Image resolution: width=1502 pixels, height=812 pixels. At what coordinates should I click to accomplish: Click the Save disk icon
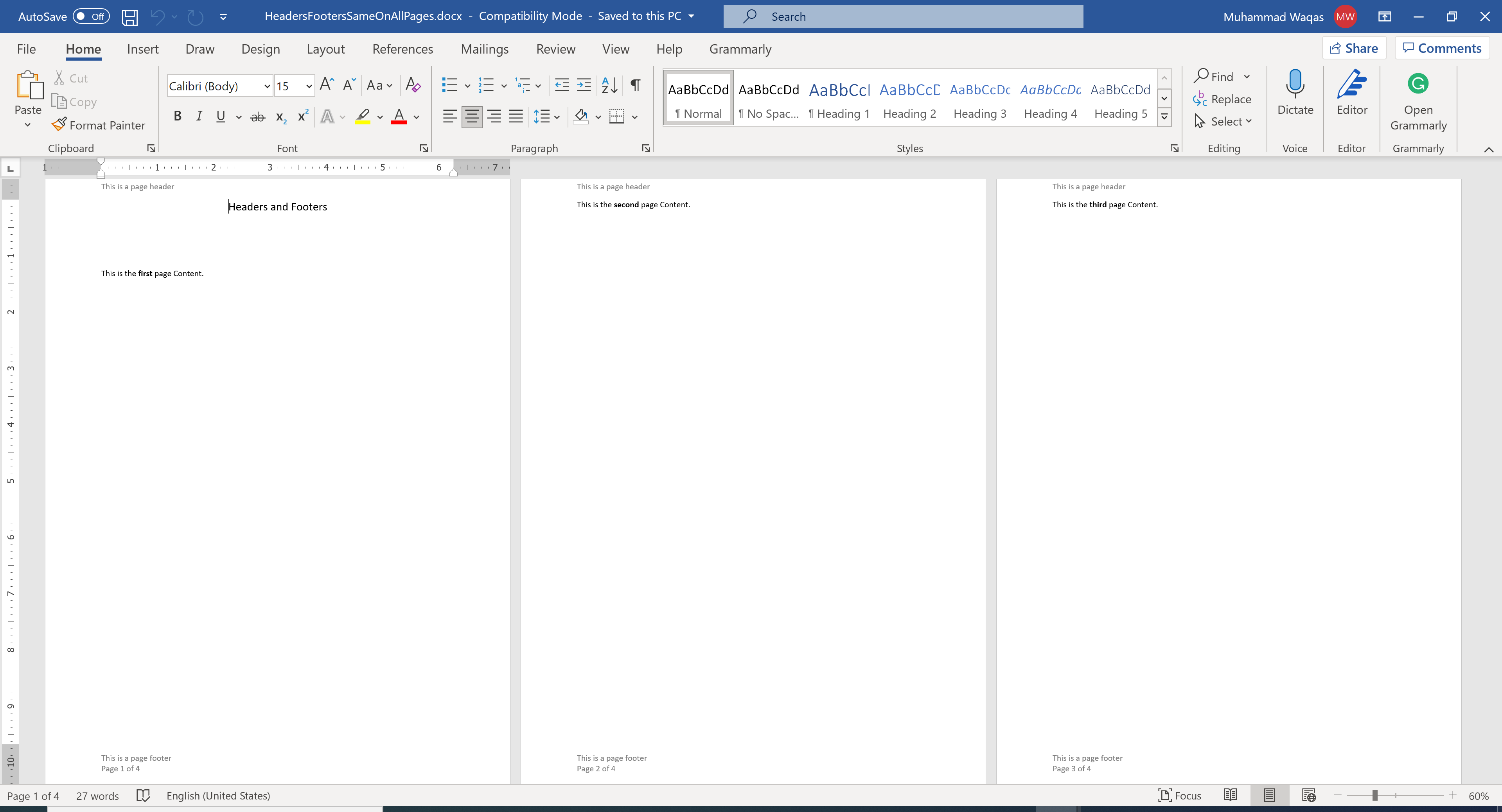tap(129, 17)
